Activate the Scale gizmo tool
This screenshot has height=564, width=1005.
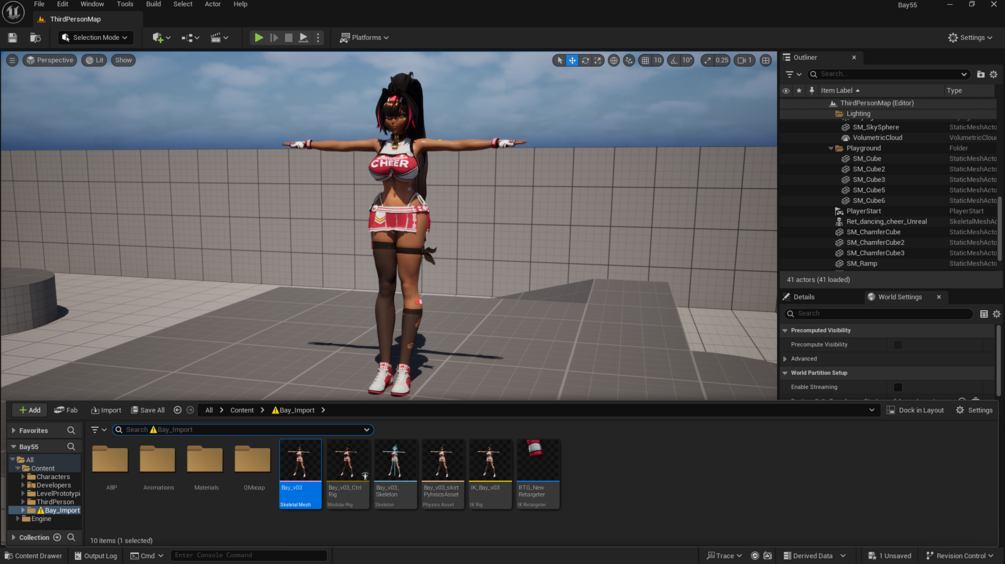(x=598, y=60)
